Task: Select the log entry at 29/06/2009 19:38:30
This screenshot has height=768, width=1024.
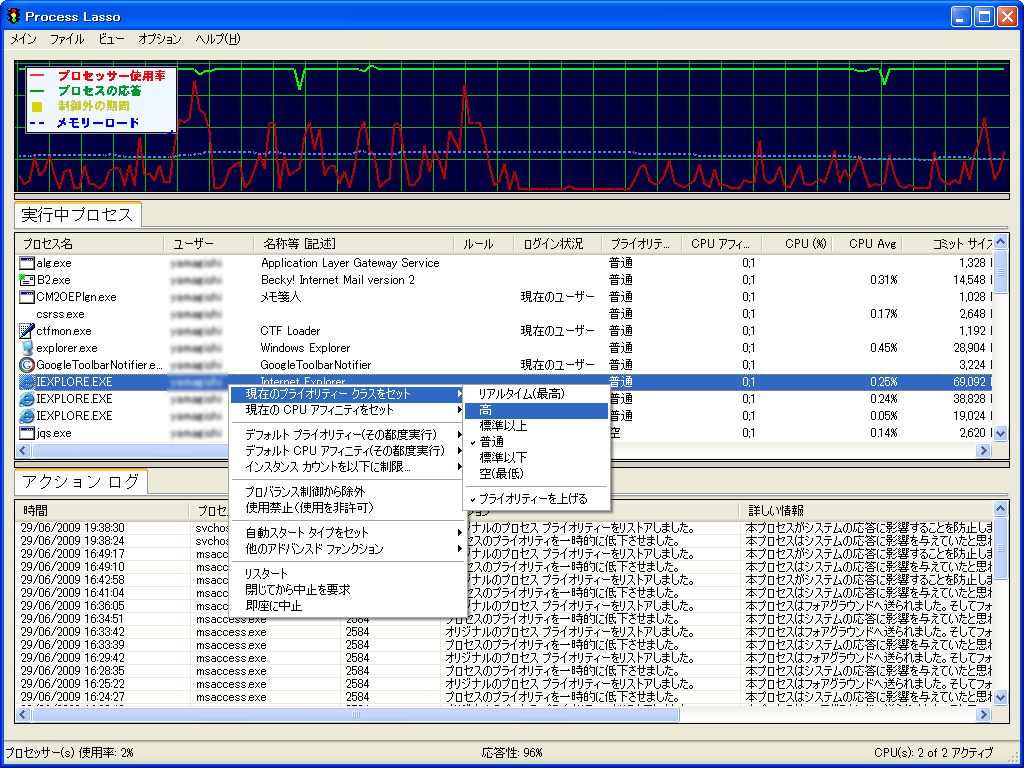Action: [x=504, y=528]
